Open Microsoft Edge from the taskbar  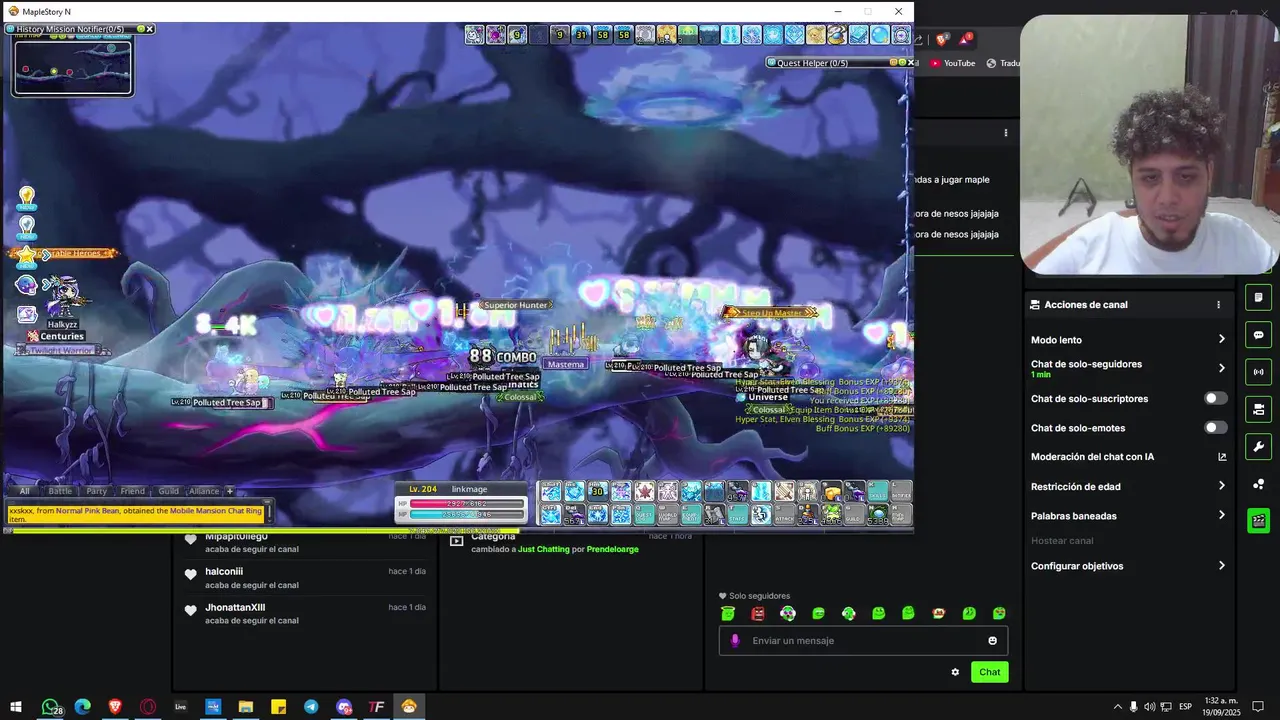coord(82,706)
